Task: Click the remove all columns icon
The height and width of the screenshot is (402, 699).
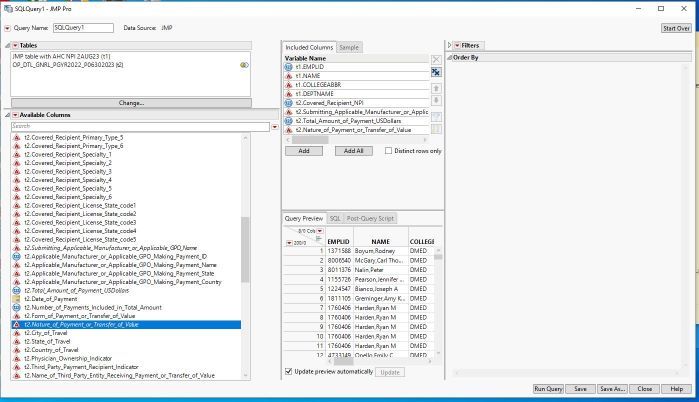Action: [x=436, y=72]
